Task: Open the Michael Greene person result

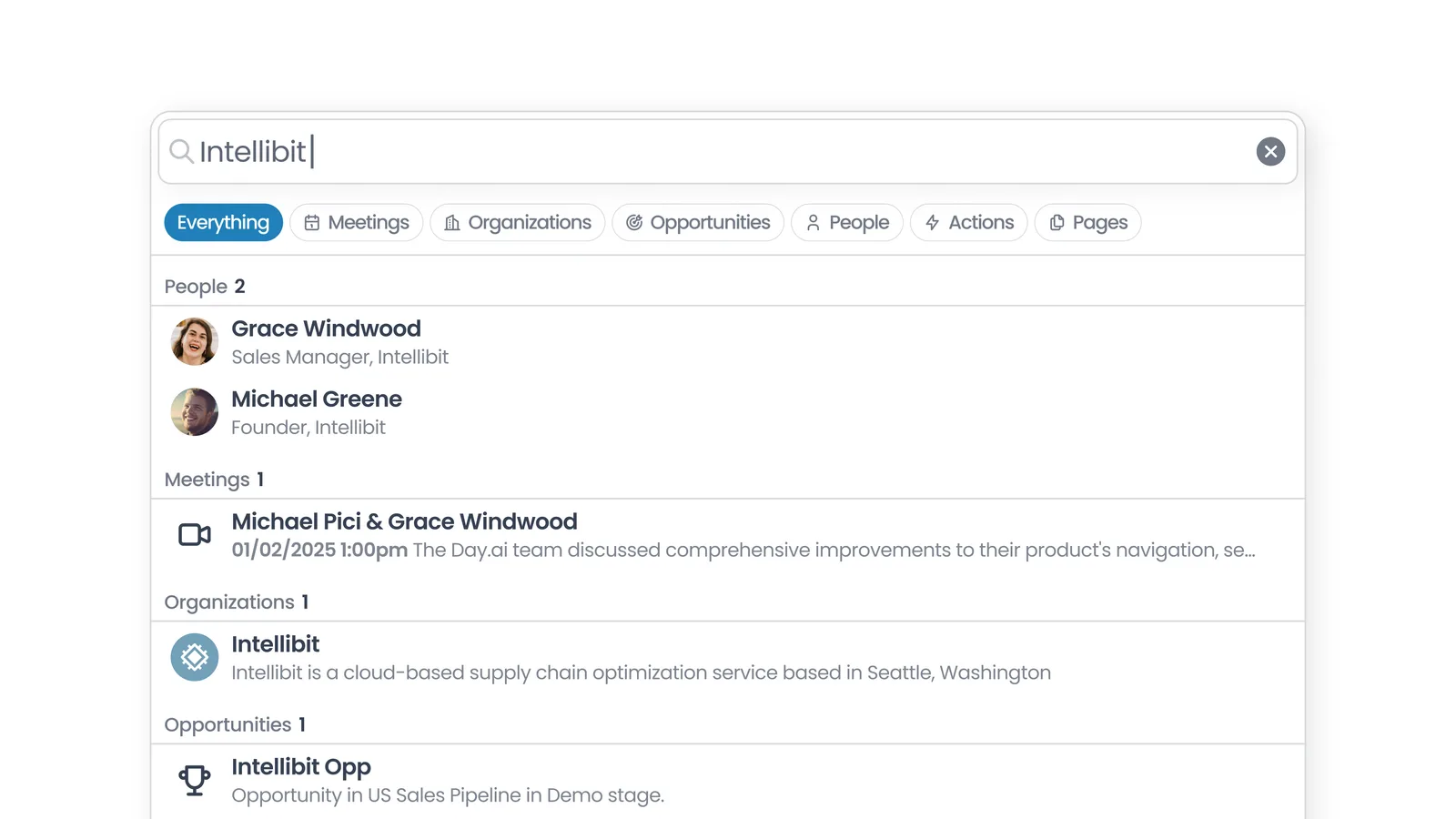Action: coord(728,412)
